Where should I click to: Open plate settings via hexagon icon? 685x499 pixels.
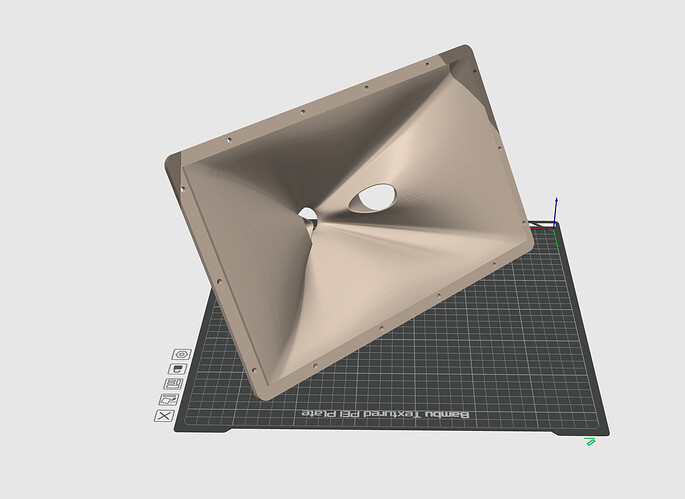tap(181, 354)
